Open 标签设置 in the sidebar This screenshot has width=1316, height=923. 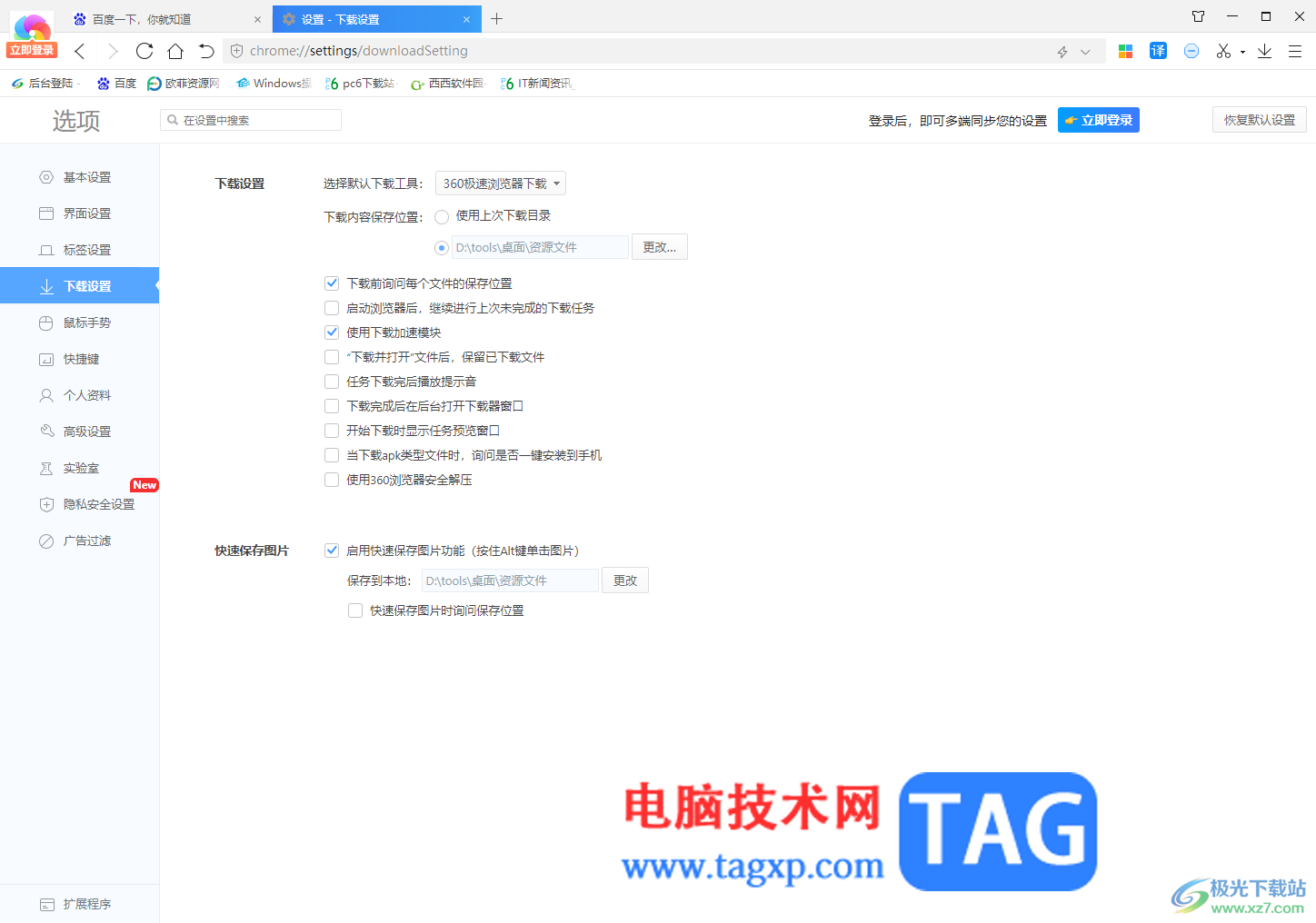tap(79, 250)
